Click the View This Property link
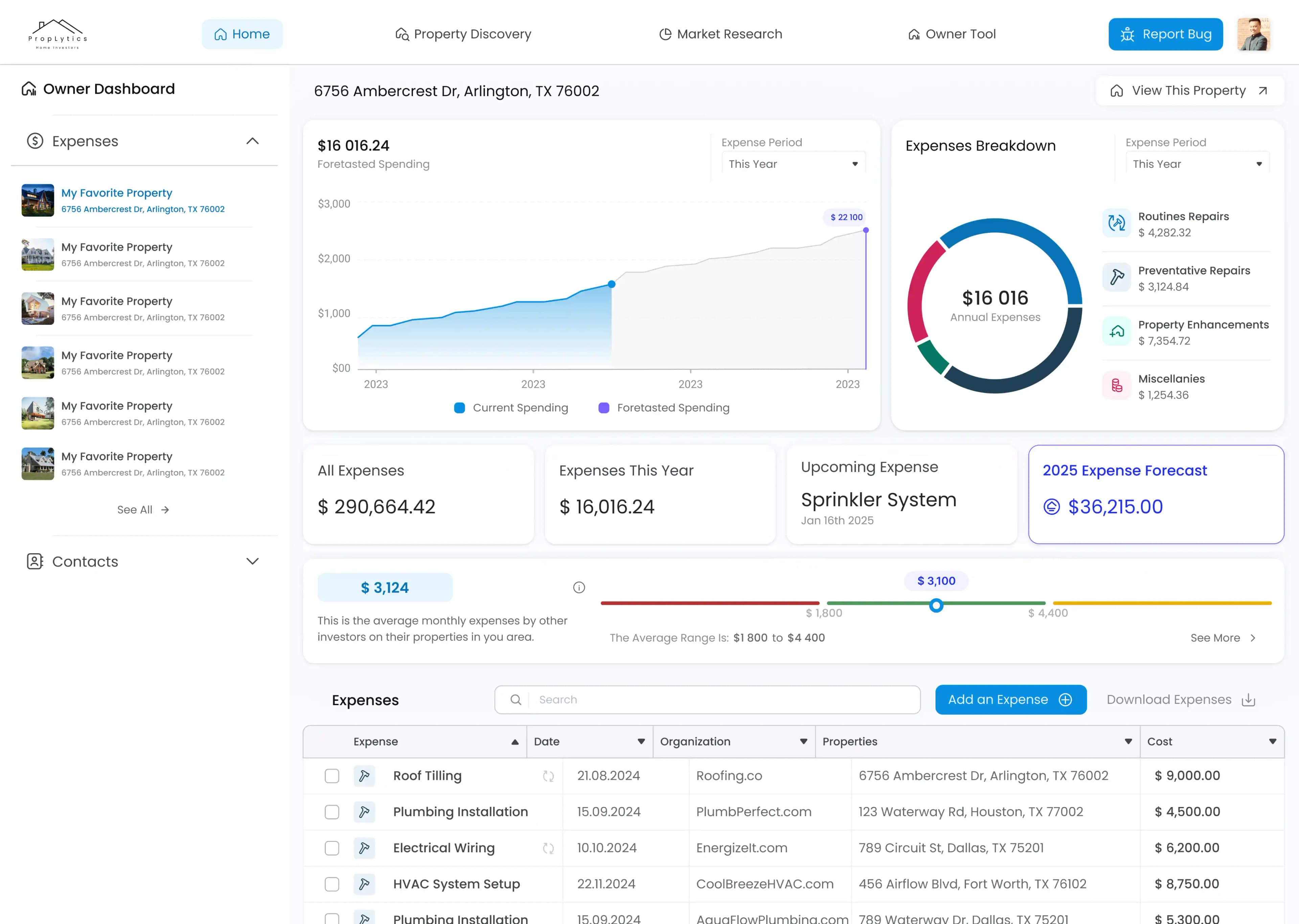The image size is (1299, 924). tap(1189, 90)
